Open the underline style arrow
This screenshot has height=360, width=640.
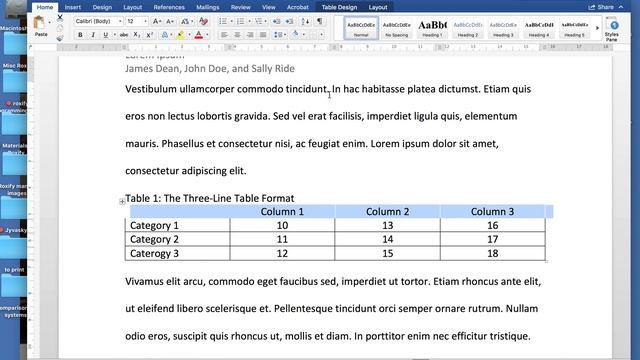click(115, 35)
